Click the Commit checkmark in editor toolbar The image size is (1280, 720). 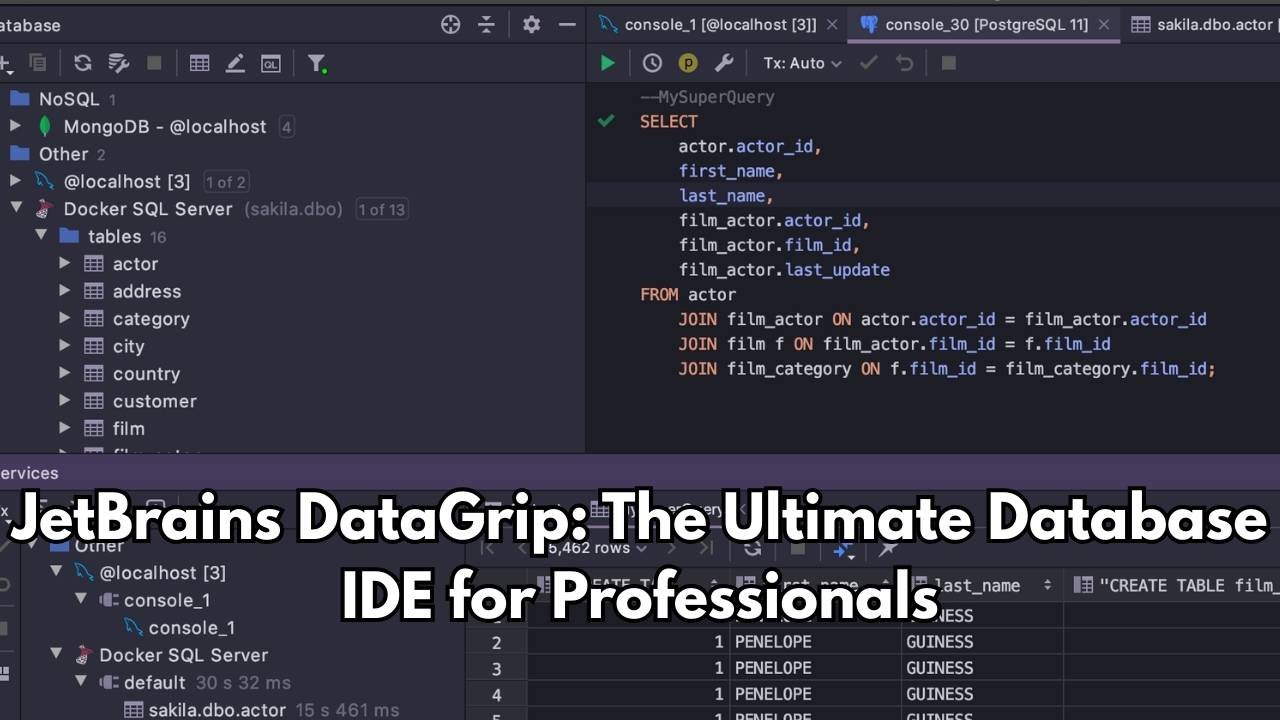pos(869,63)
